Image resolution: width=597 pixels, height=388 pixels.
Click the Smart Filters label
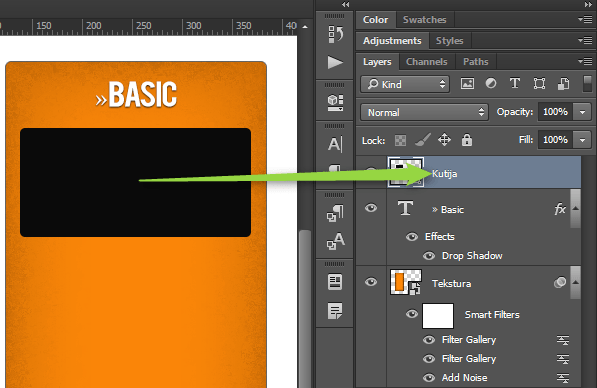coord(492,315)
